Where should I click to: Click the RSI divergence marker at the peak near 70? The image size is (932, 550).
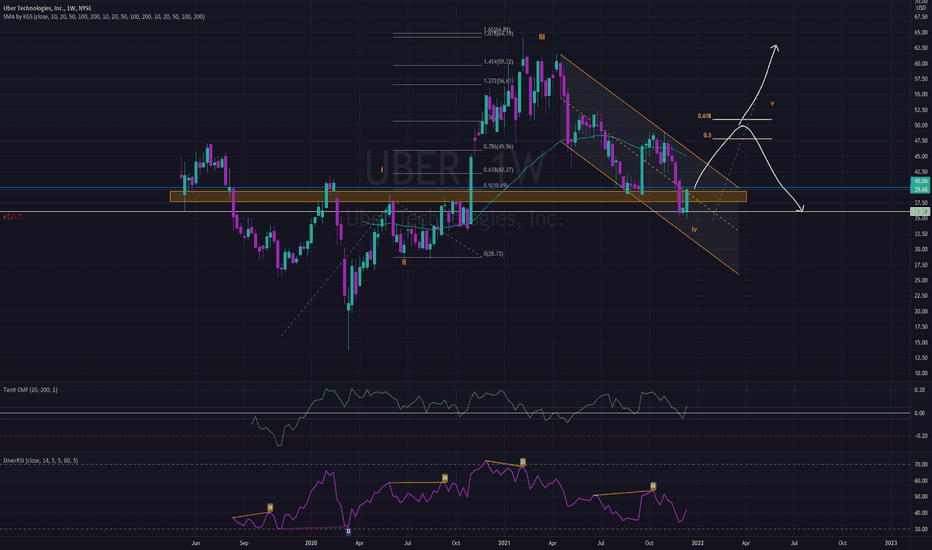tap(523, 461)
